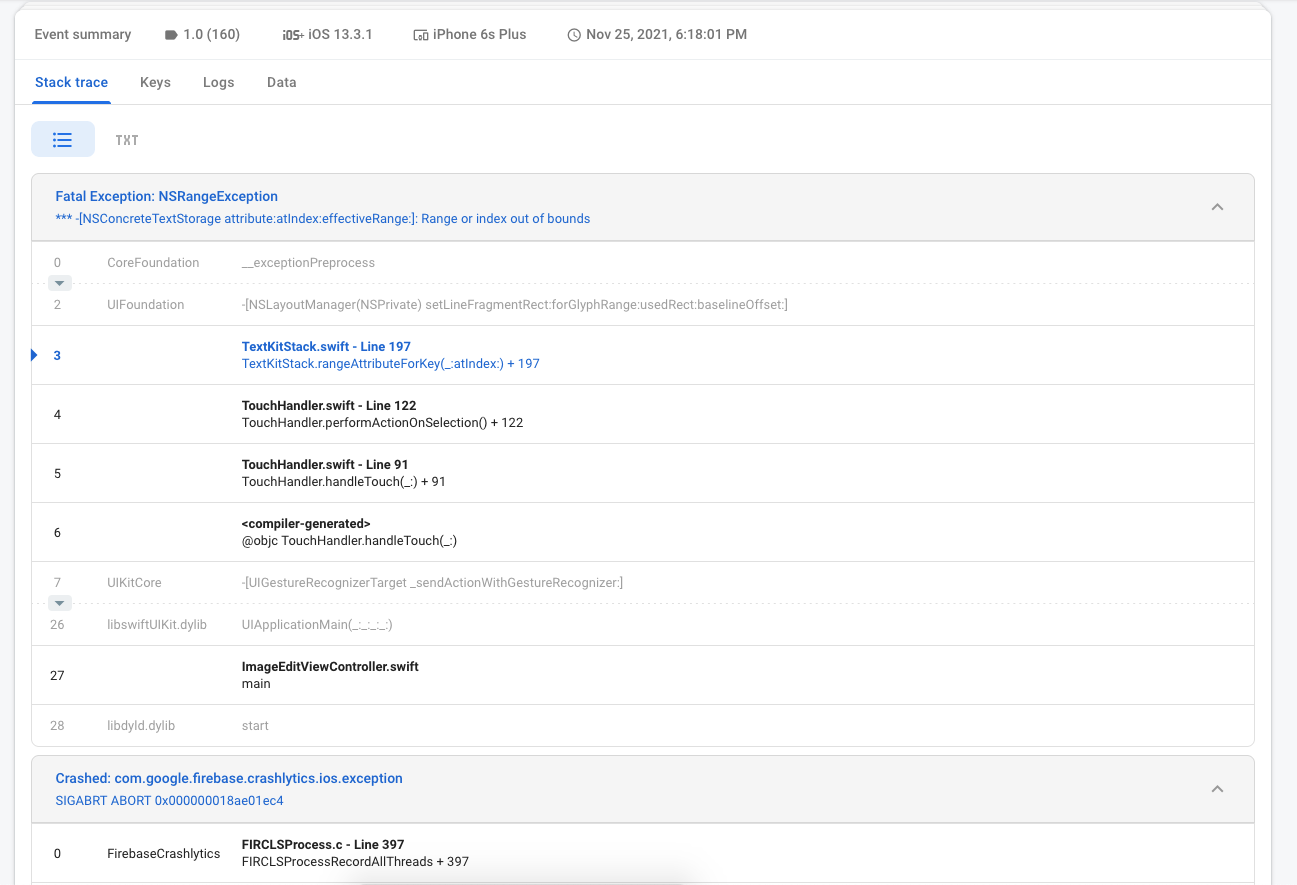Open the Keys tab
This screenshot has width=1297, height=885.
click(x=155, y=82)
